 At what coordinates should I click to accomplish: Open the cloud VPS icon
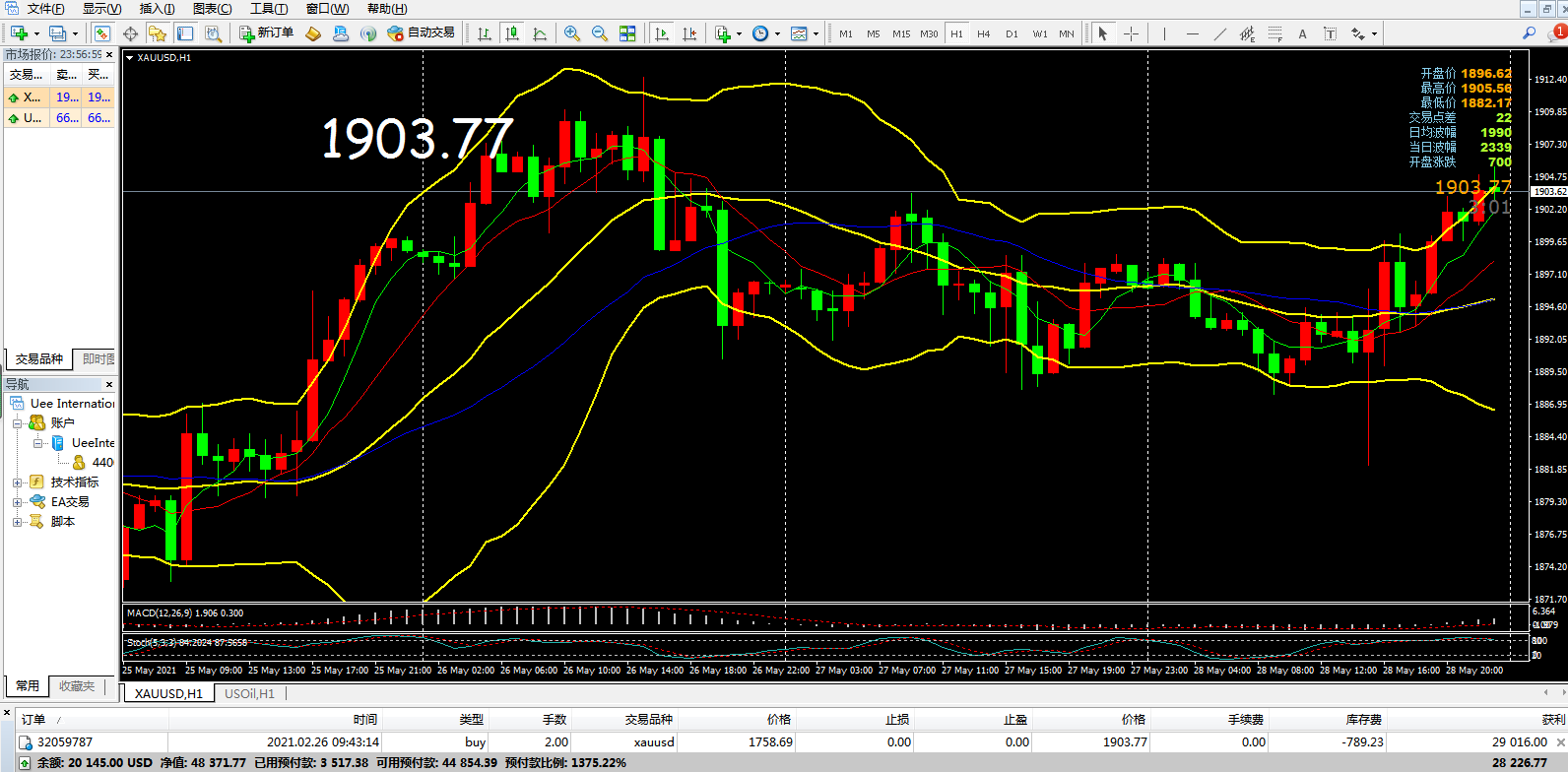coord(341,33)
